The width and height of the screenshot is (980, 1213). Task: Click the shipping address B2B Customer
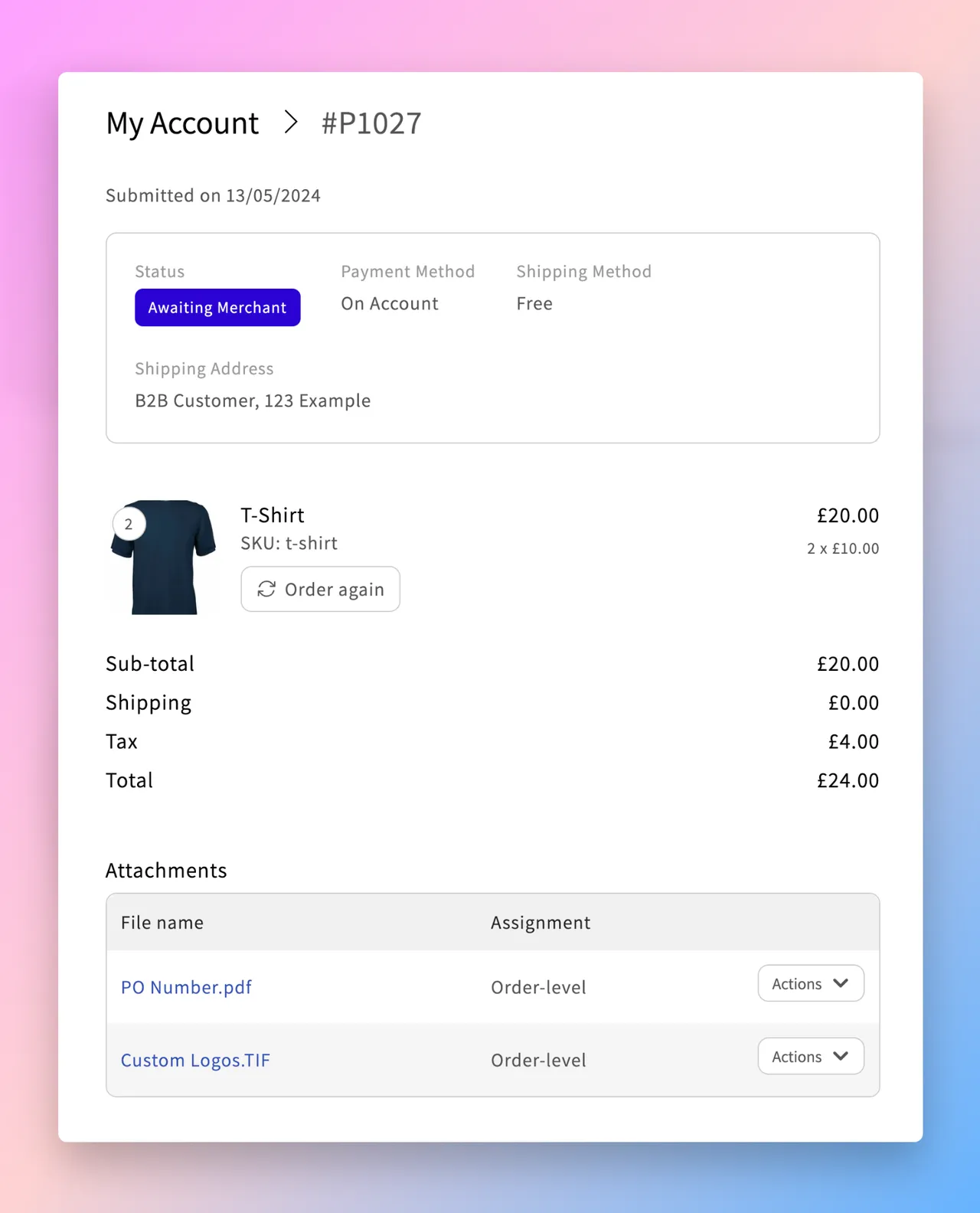(253, 400)
